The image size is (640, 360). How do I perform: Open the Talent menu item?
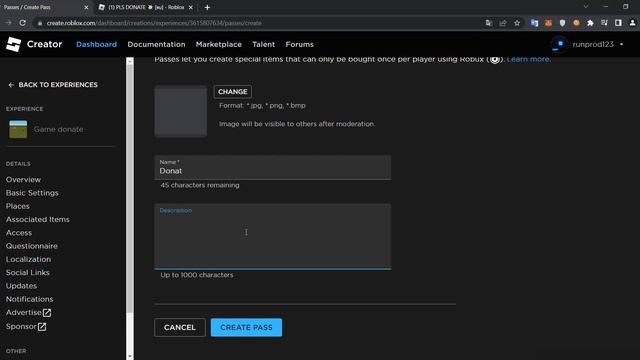tap(264, 44)
